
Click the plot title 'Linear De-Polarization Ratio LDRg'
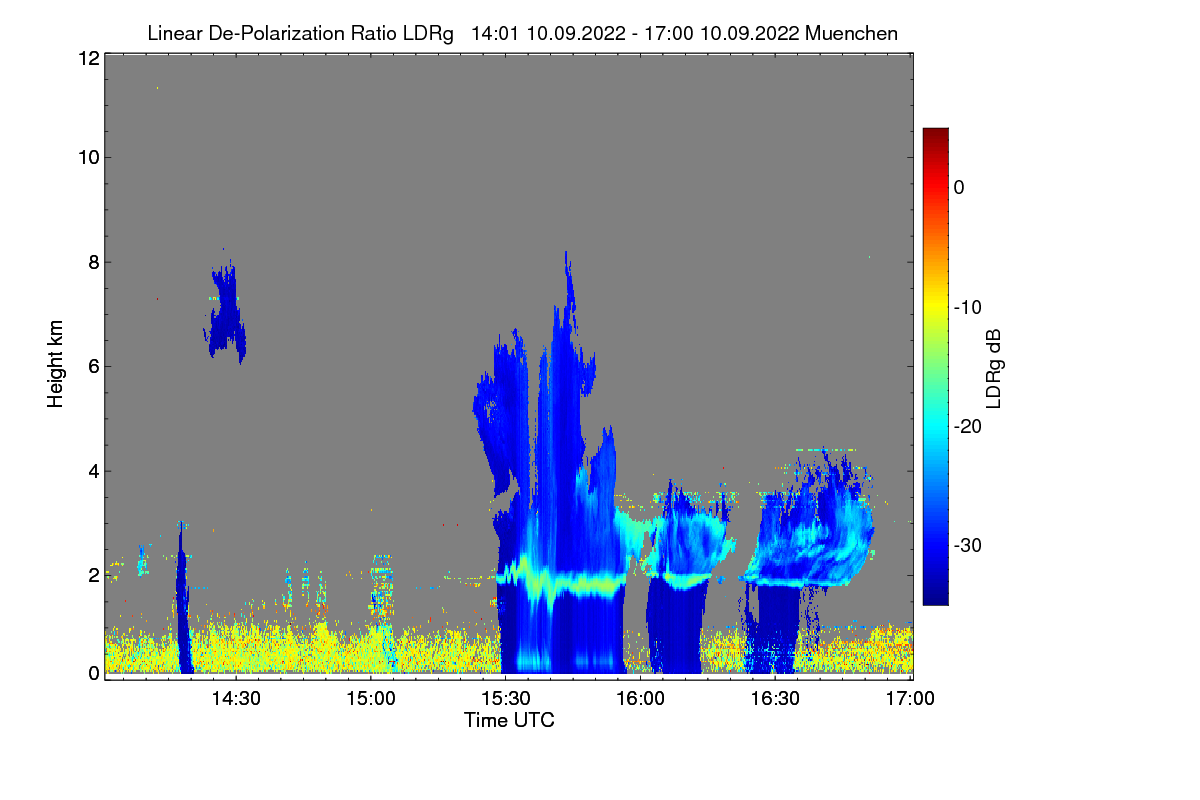click(x=300, y=34)
